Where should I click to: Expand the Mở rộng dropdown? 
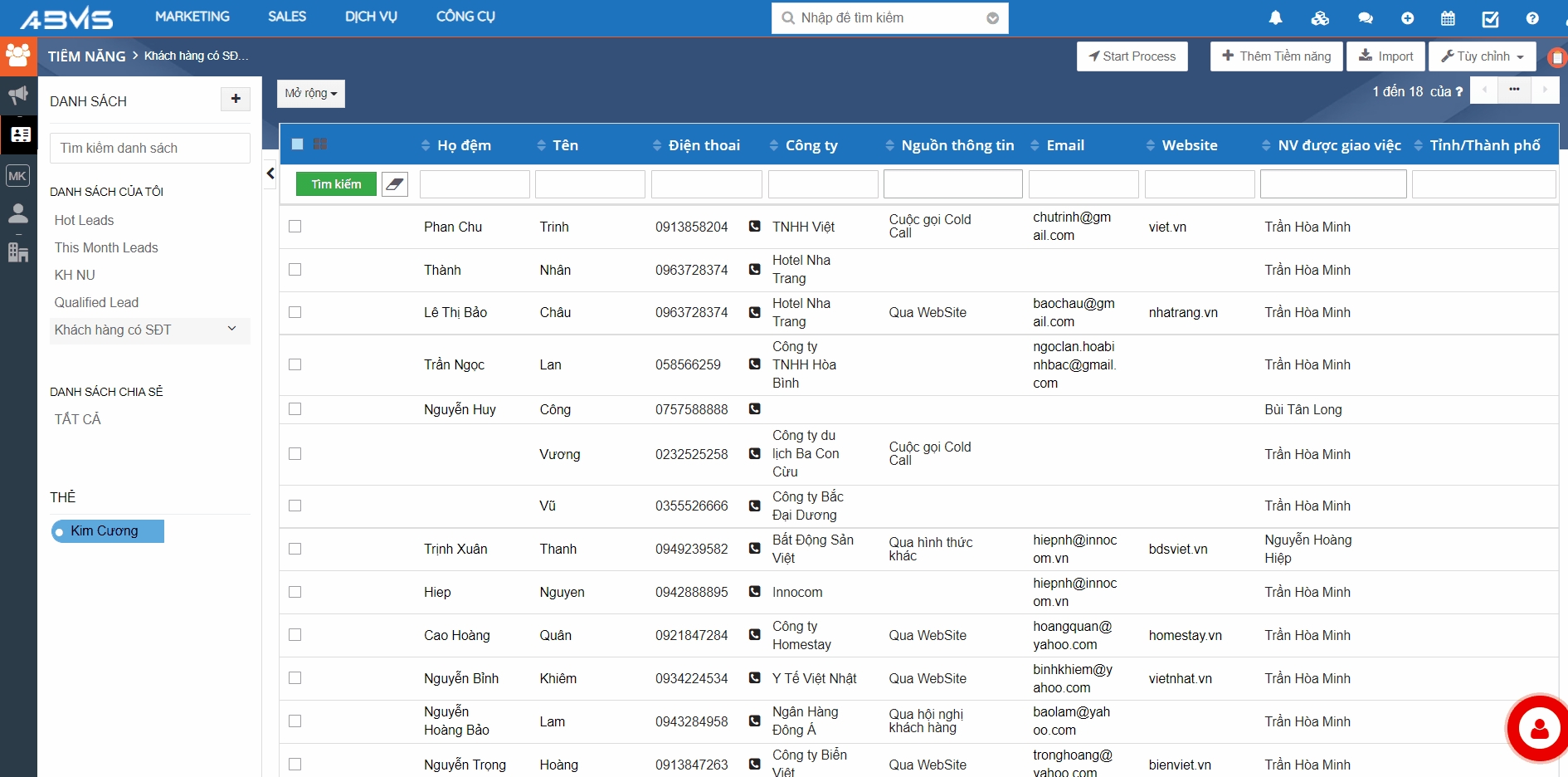pos(310,94)
